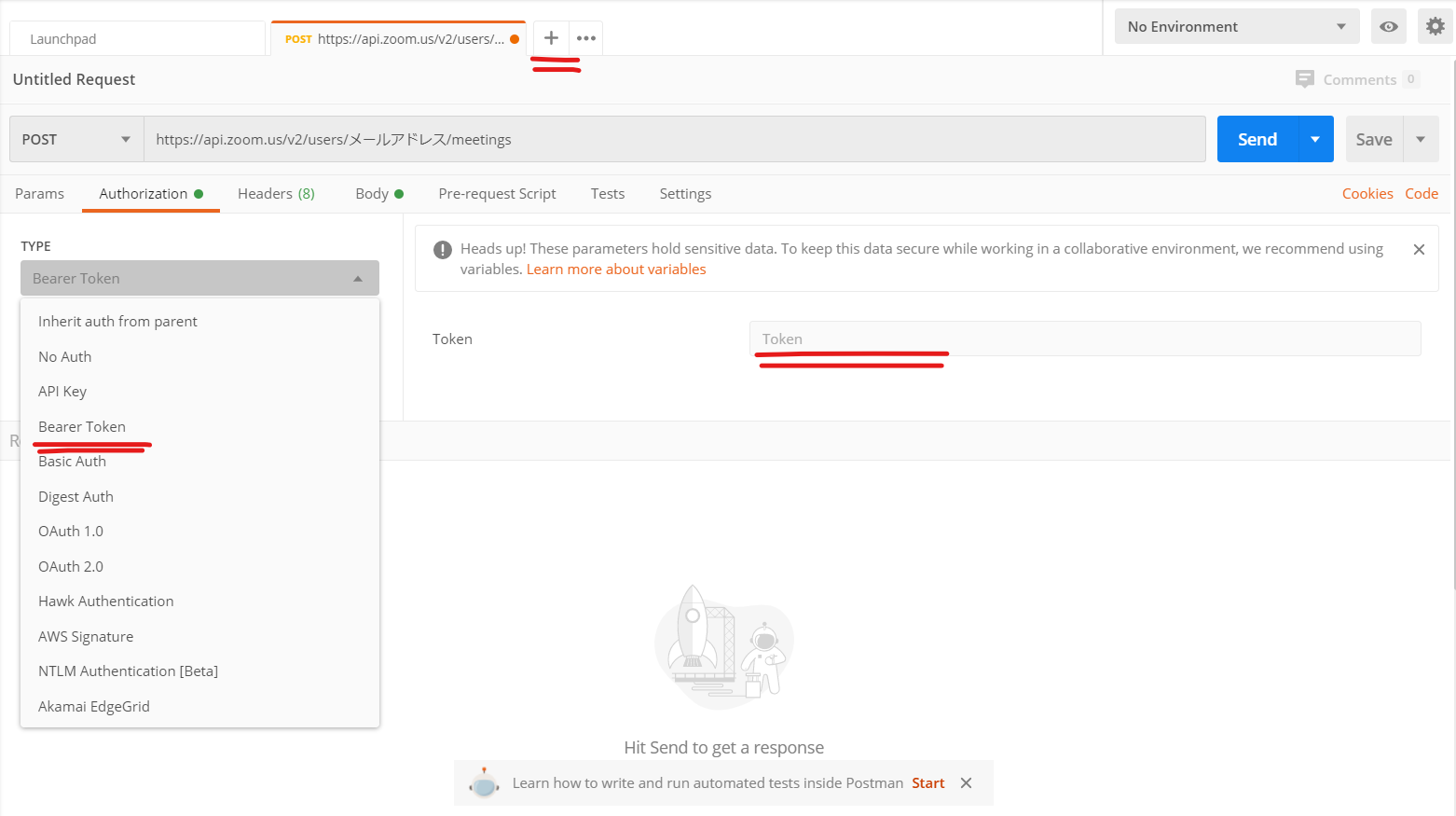Select the Authorization tab
Screen dimensions: 1456x816
pyautogui.click(x=150, y=193)
